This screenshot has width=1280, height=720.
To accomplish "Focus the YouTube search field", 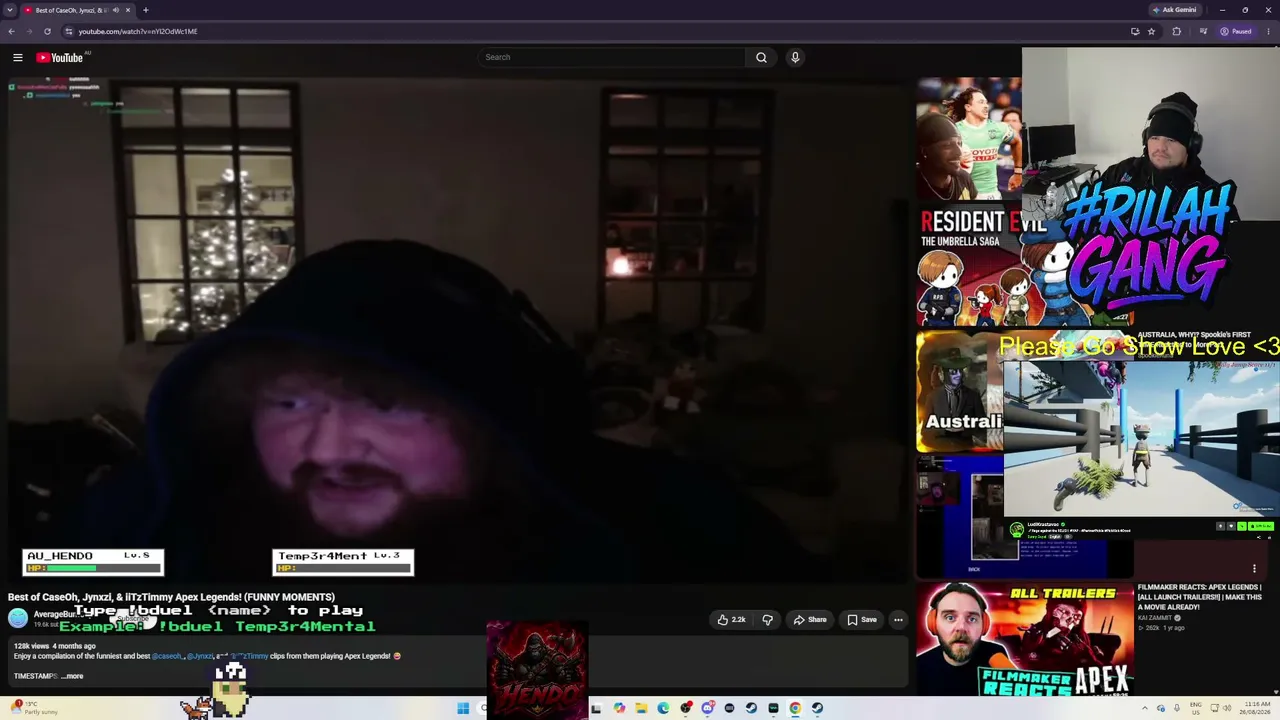I will [612, 58].
